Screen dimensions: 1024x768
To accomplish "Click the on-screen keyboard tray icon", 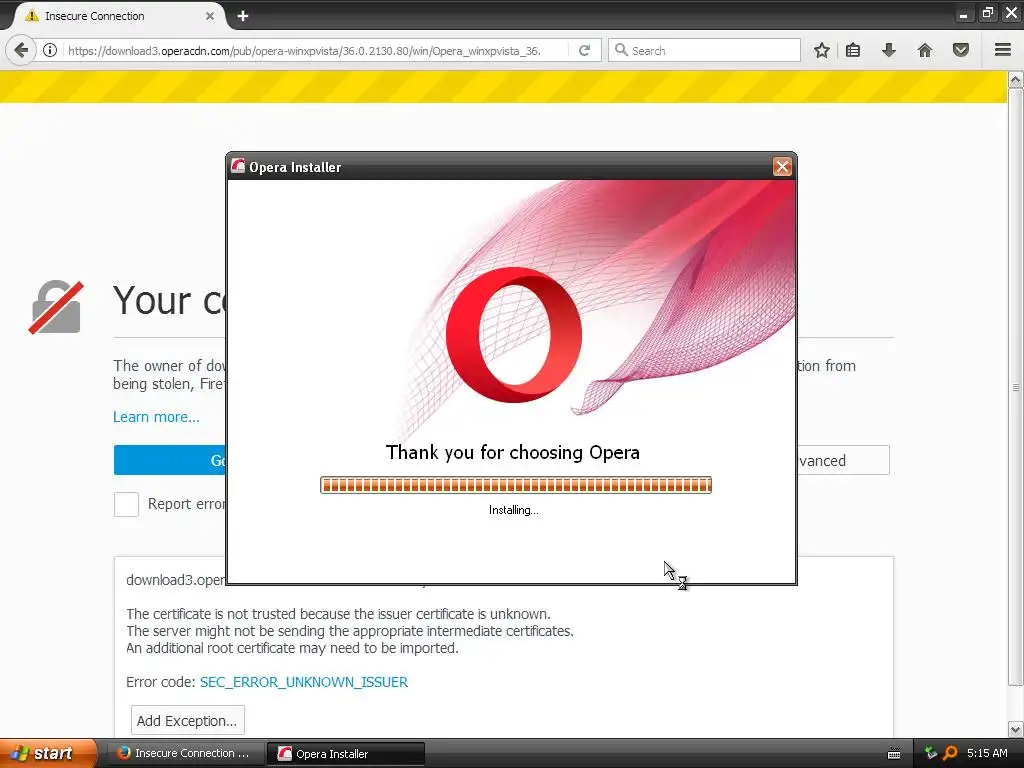I will click(x=894, y=754).
